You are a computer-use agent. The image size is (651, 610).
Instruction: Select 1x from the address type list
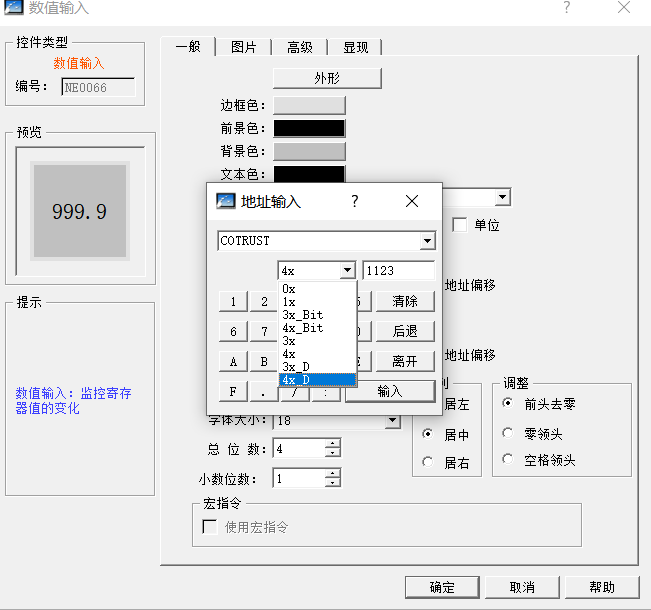point(318,302)
